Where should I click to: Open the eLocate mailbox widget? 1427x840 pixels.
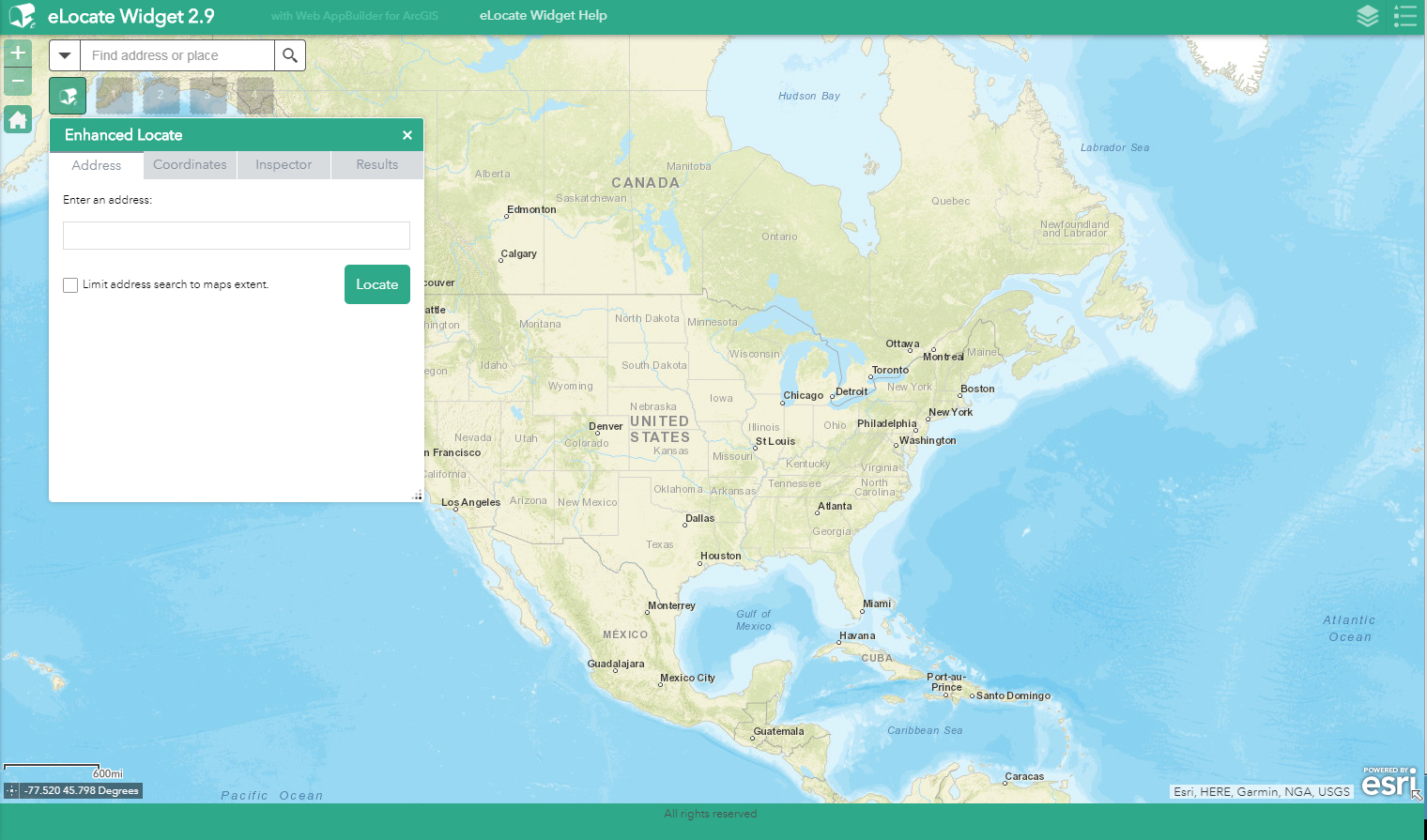point(68,96)
